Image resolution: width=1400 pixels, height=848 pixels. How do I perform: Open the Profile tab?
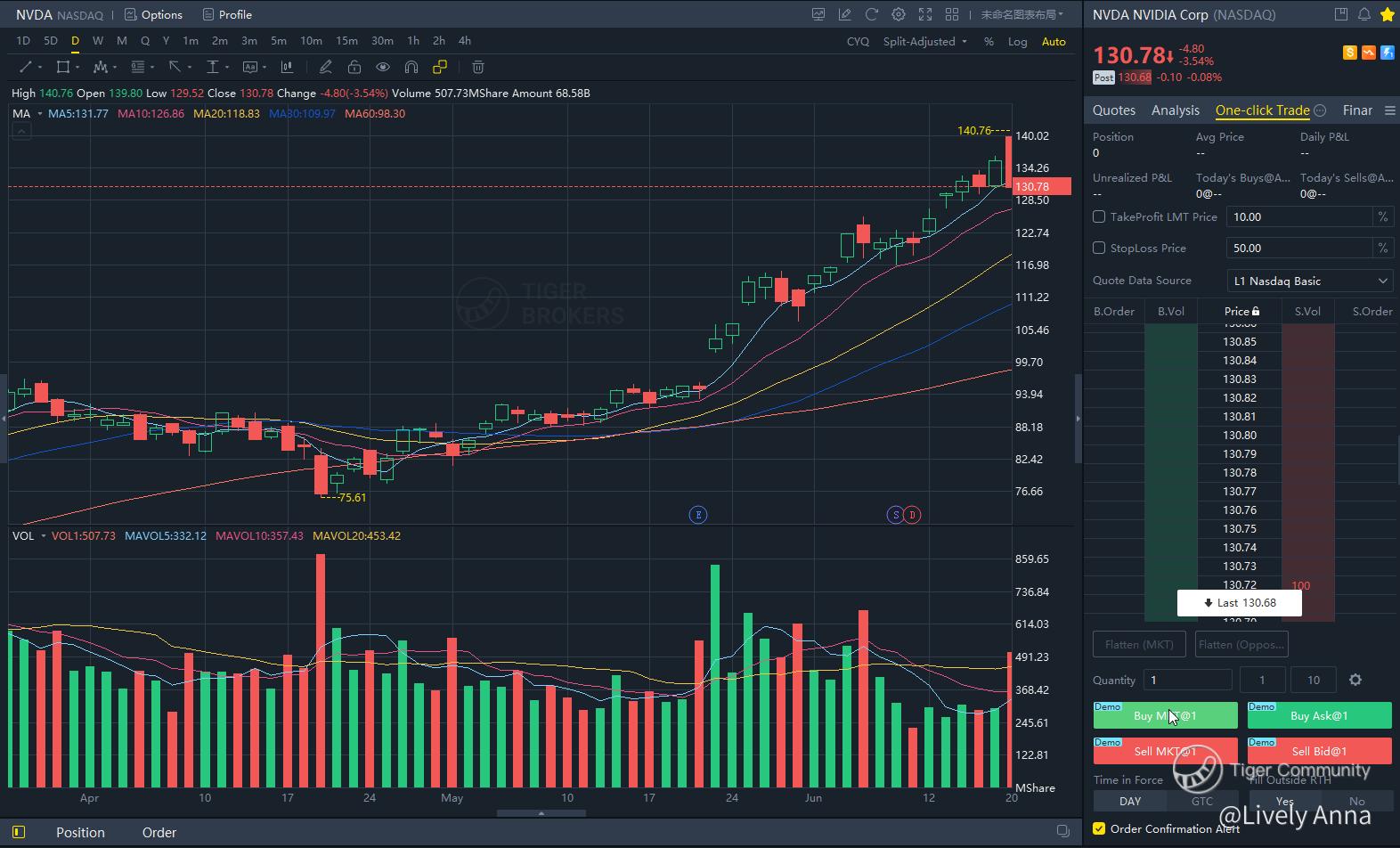pyautogui.click(x=227, y=14)
